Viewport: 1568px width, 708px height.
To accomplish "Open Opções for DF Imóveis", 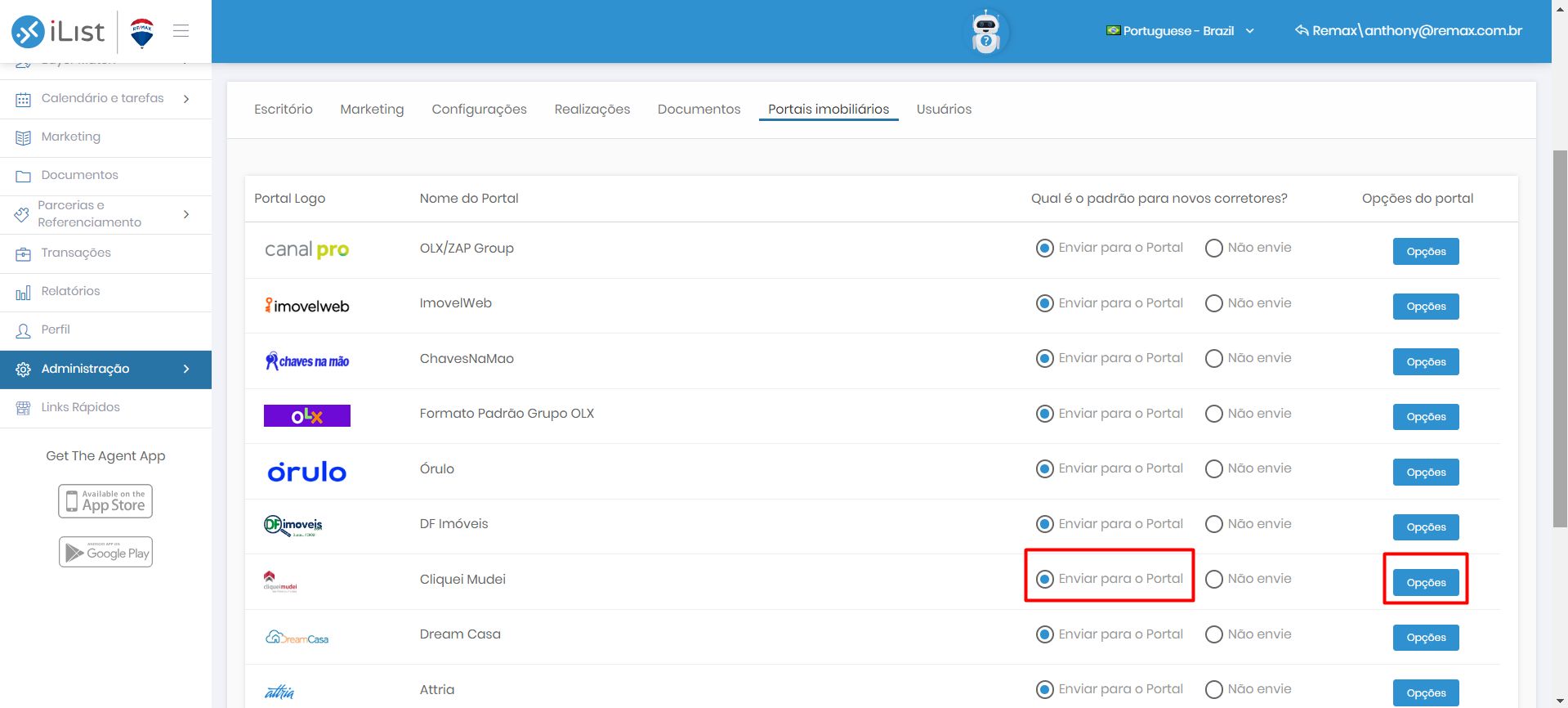I will (1426, 527).
